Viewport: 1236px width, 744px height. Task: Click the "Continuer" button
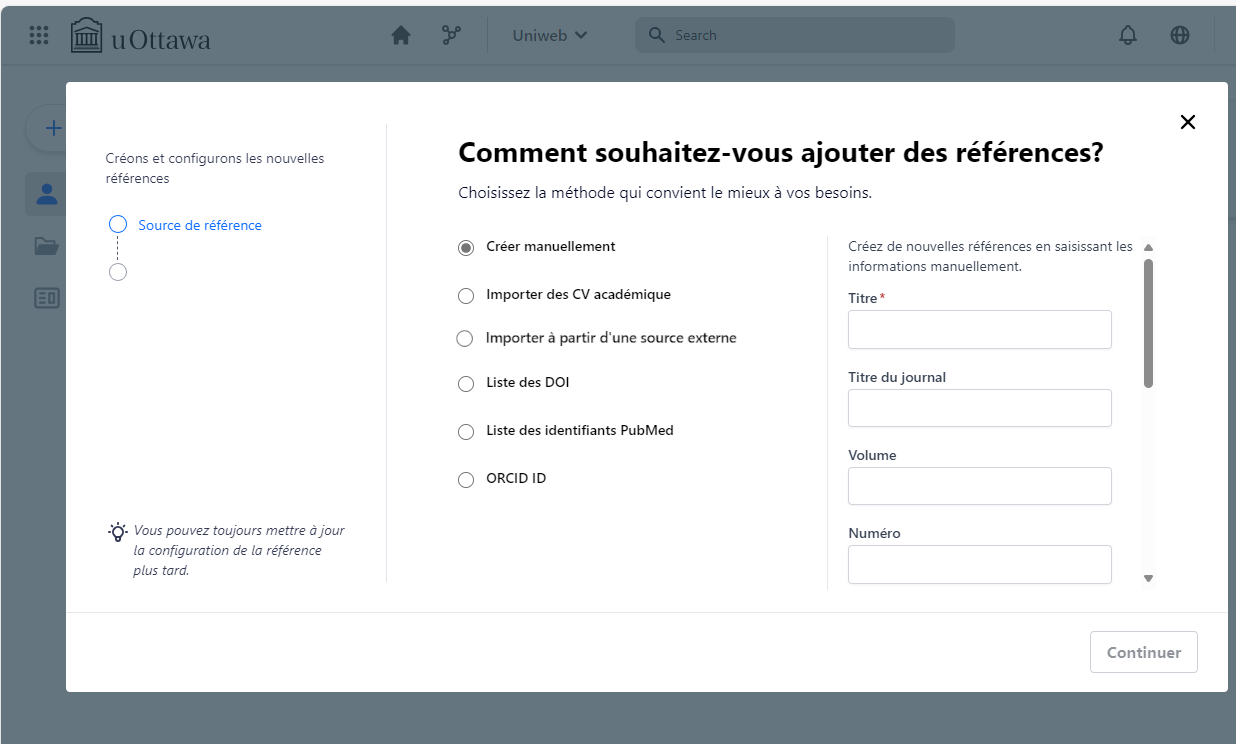pyautogui.click(x=1143, y=651)
